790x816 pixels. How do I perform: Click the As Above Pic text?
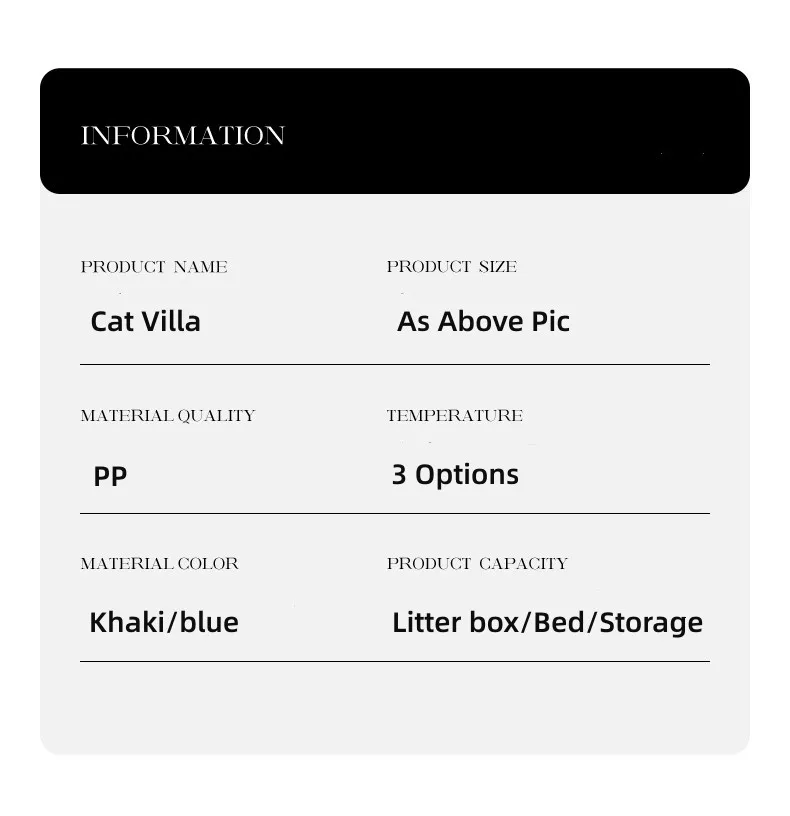coord(483,321)
